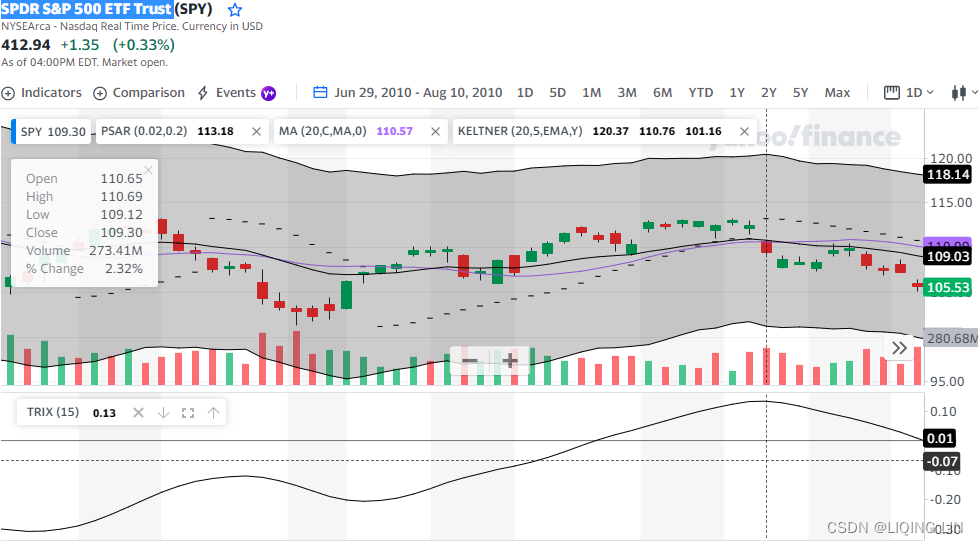
Task: Click the Jun 29, 2010 - Aug 10, 2010 date range
Action: point(418,93)
